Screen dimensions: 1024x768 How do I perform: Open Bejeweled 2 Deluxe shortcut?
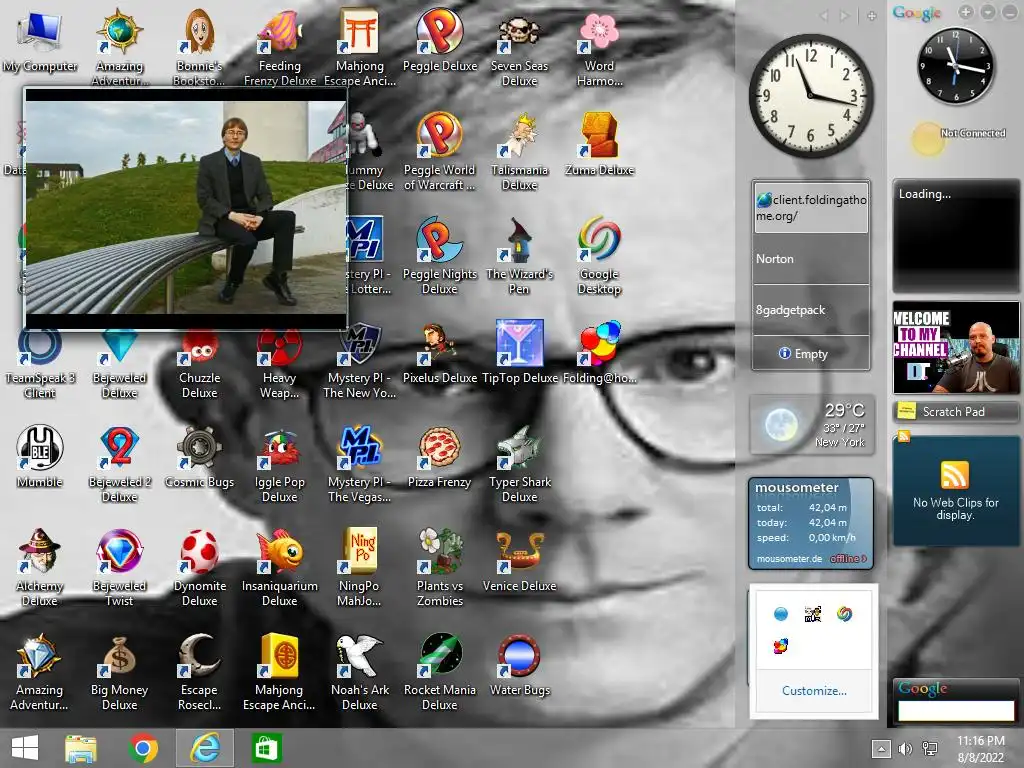pyautogui.click(x=120, y=464)
